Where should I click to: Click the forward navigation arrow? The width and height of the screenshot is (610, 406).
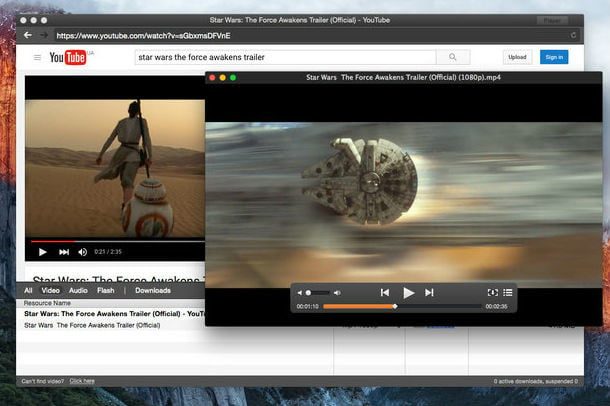(x=44, y=35)
